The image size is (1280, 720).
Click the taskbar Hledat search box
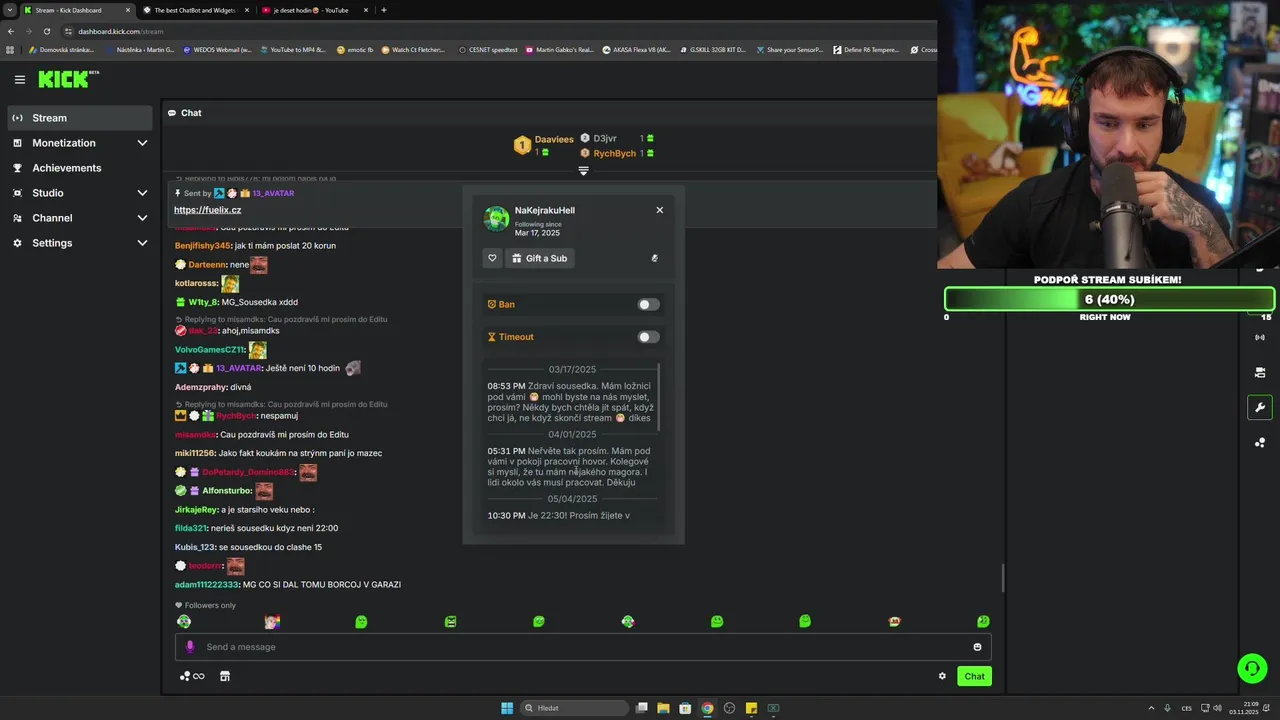(577, 708)
